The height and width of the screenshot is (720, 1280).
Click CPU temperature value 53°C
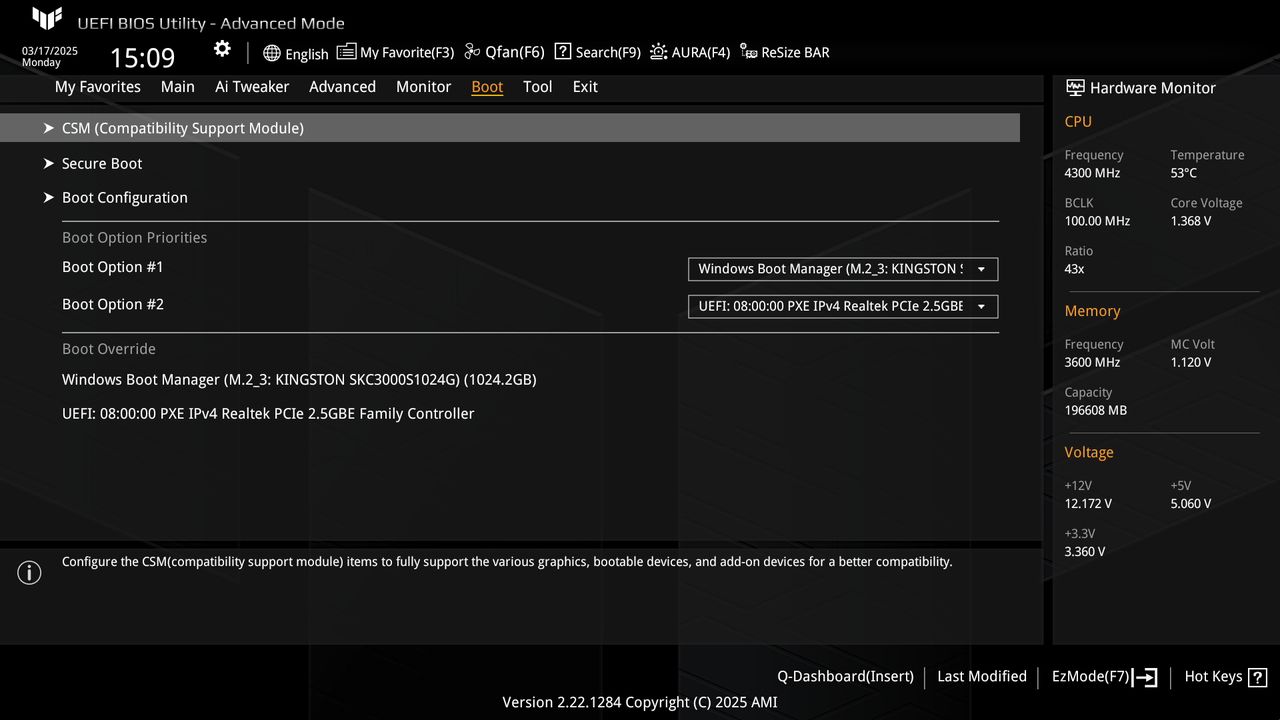[1184, 173]
